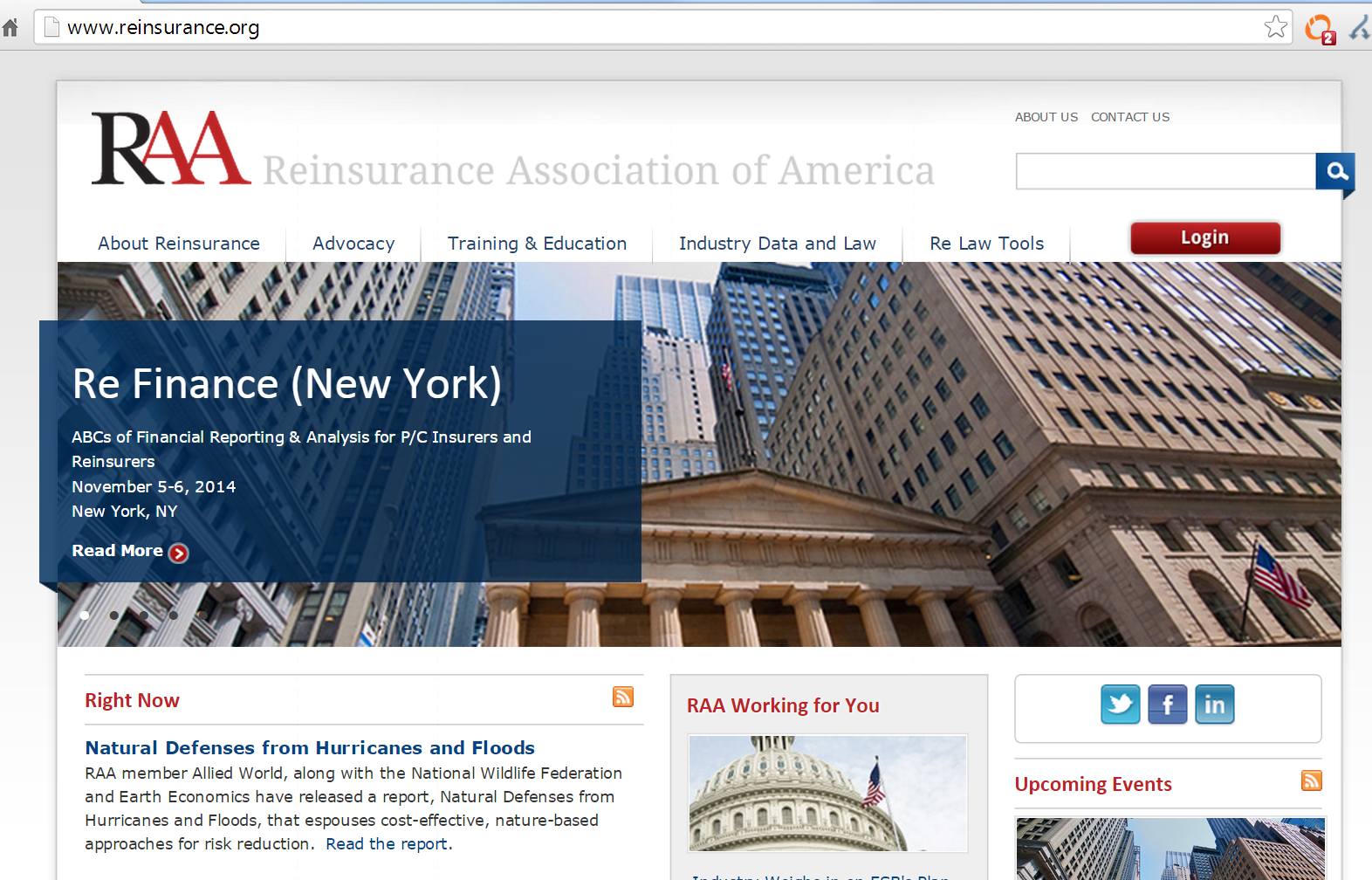Open the orange extension icon with badge

(1320, 29)
